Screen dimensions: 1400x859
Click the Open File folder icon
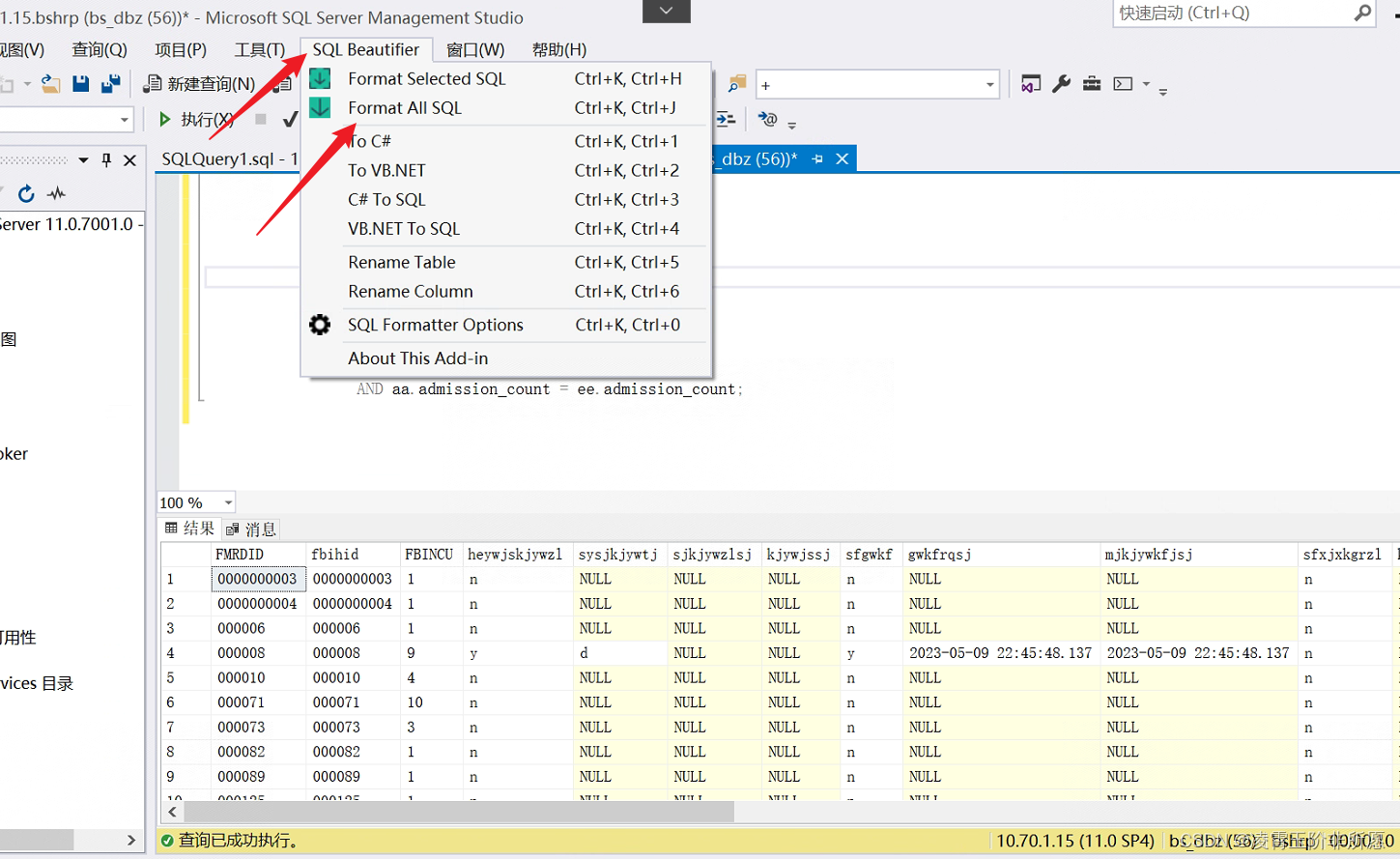(51, 85)
